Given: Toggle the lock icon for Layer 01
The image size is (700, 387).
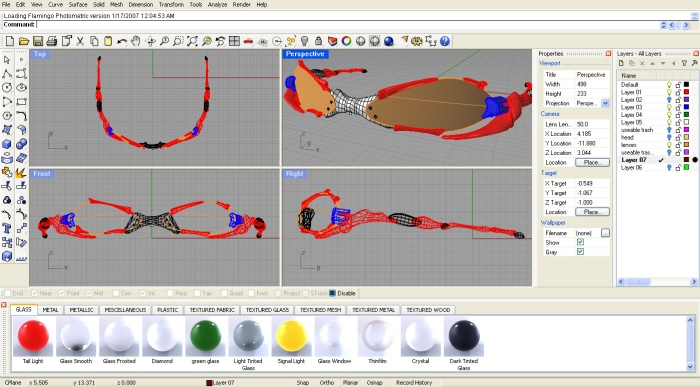Looking at the screenshot, I should pos(678,92).
